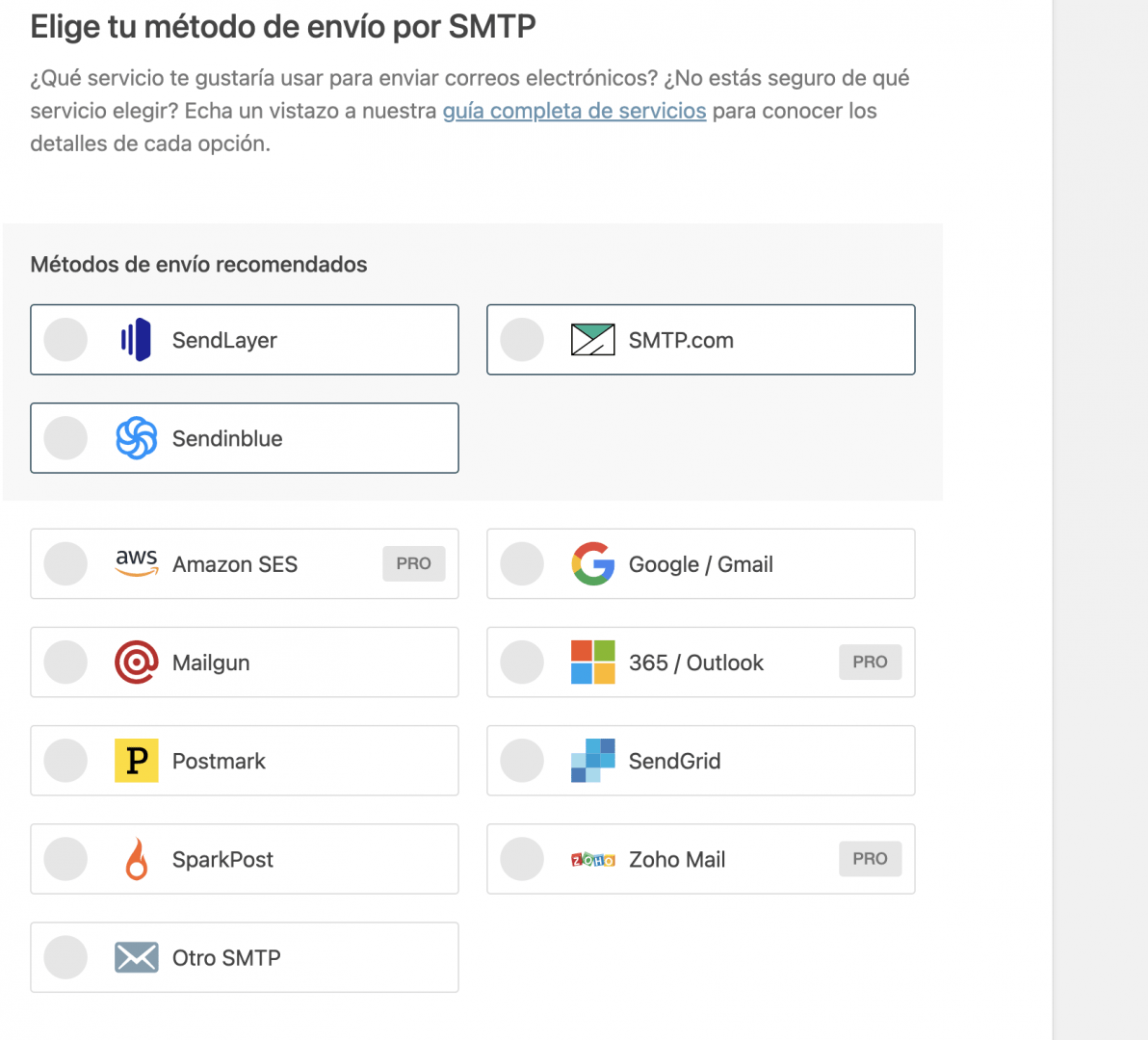Click the Mailgun red at-sign logo
The width and height of the screenshot is (1148, 1040).
coord(136,662)
